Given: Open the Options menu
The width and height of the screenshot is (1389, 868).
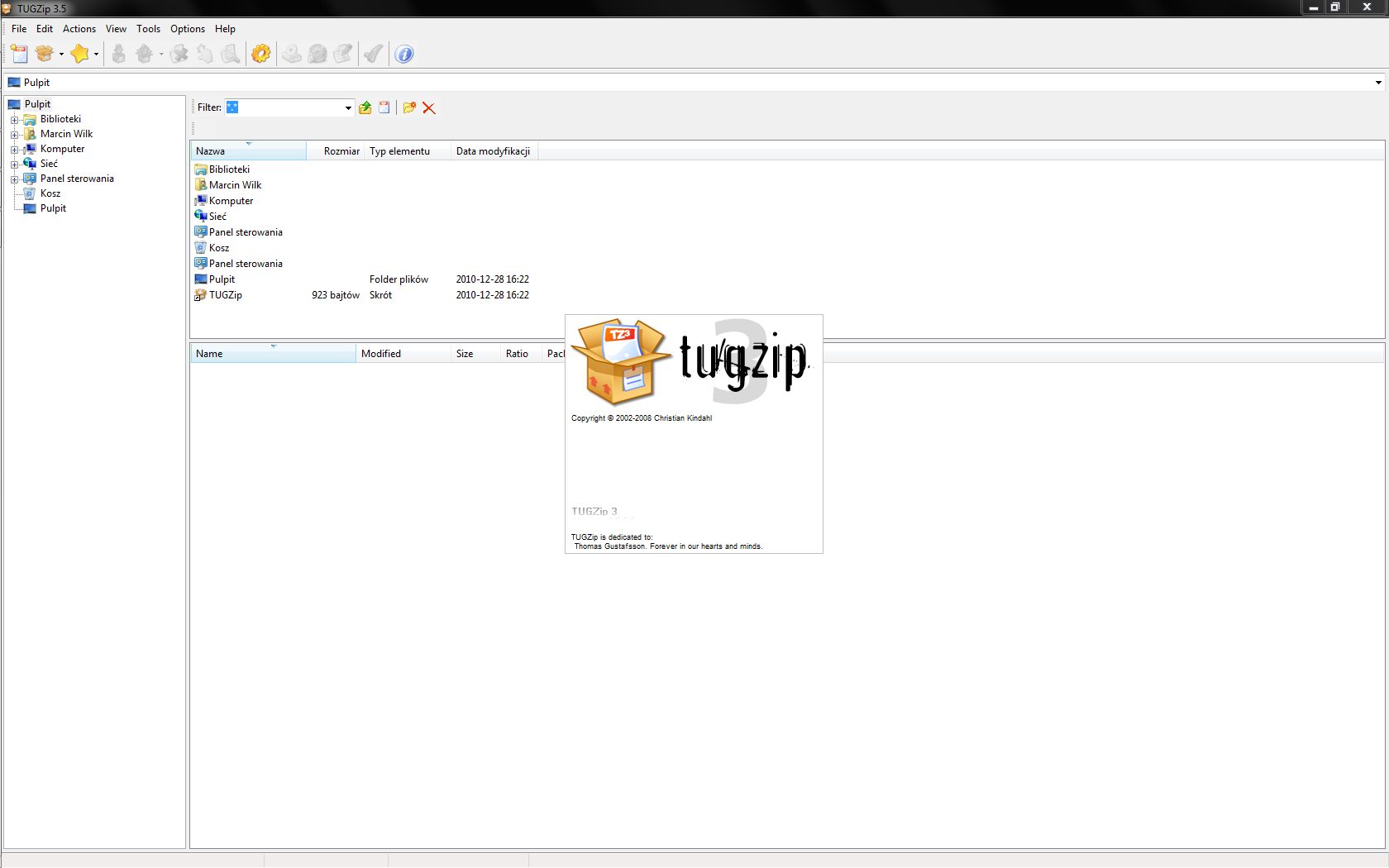Looking at the screenshot, I should pyautogui.click(x=188, y=28).
